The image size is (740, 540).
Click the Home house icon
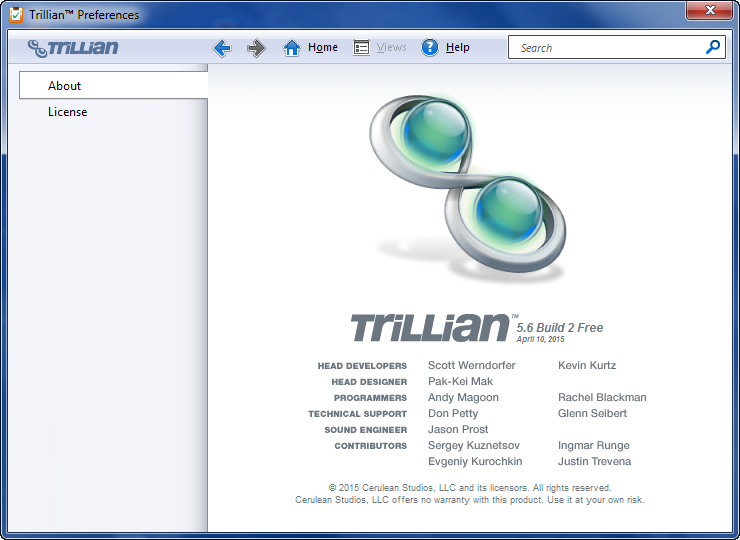[292, 48]
